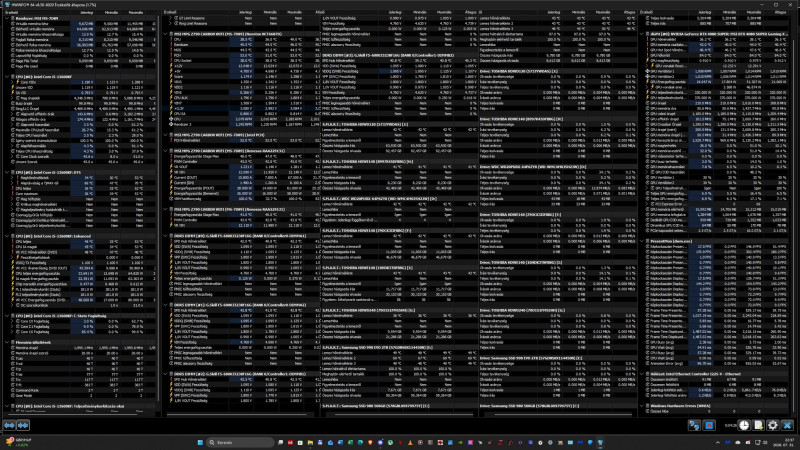
Task: Select the Page File Used row
Action: click(x=81, y=66)
